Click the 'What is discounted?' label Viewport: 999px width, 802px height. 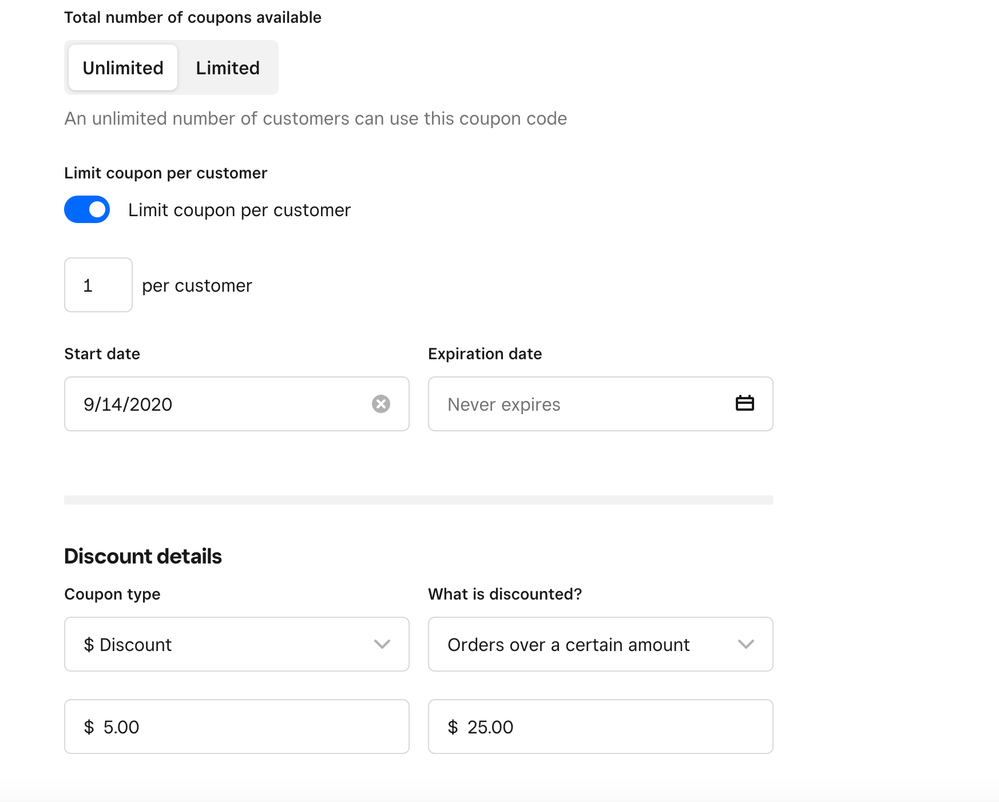pyautogui.click(x=505, y=594)
